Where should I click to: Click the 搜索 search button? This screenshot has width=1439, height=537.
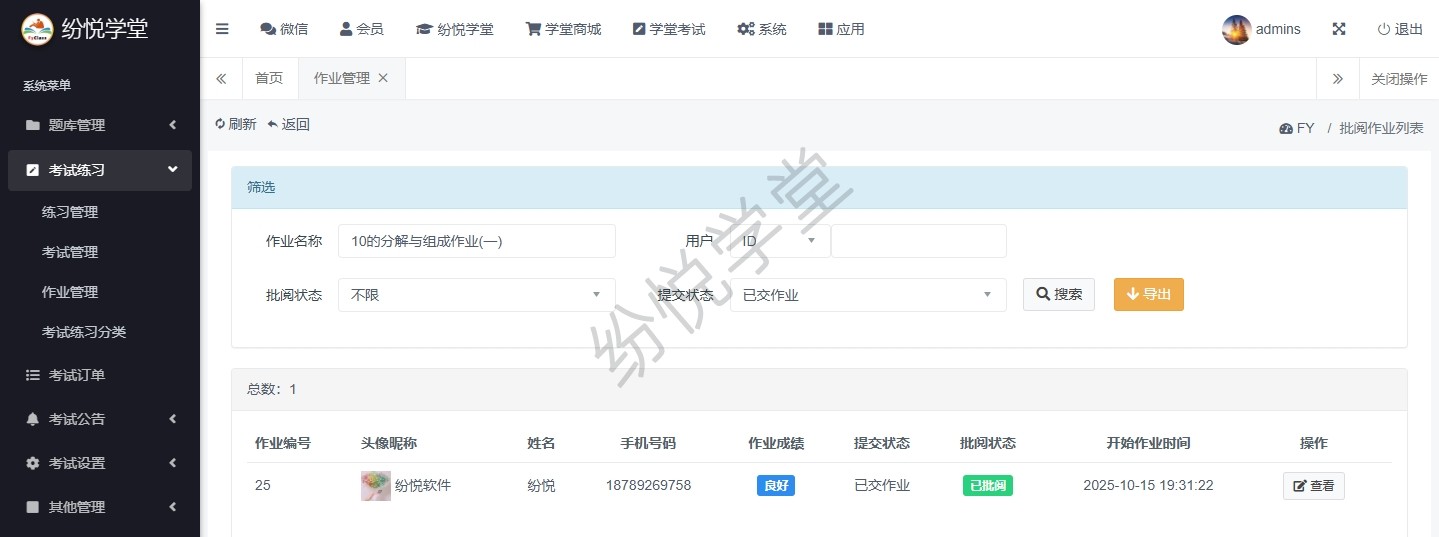point(1058,295)
